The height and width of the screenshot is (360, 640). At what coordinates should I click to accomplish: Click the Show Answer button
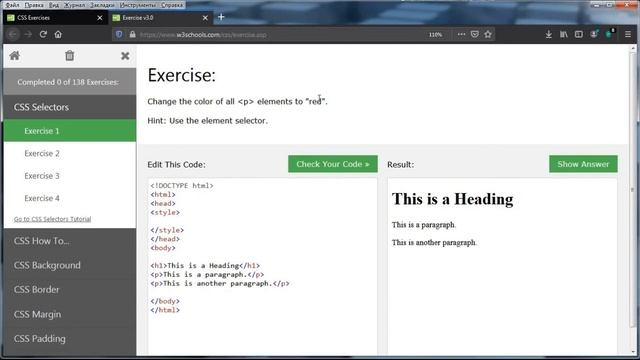tap(583, 164)
